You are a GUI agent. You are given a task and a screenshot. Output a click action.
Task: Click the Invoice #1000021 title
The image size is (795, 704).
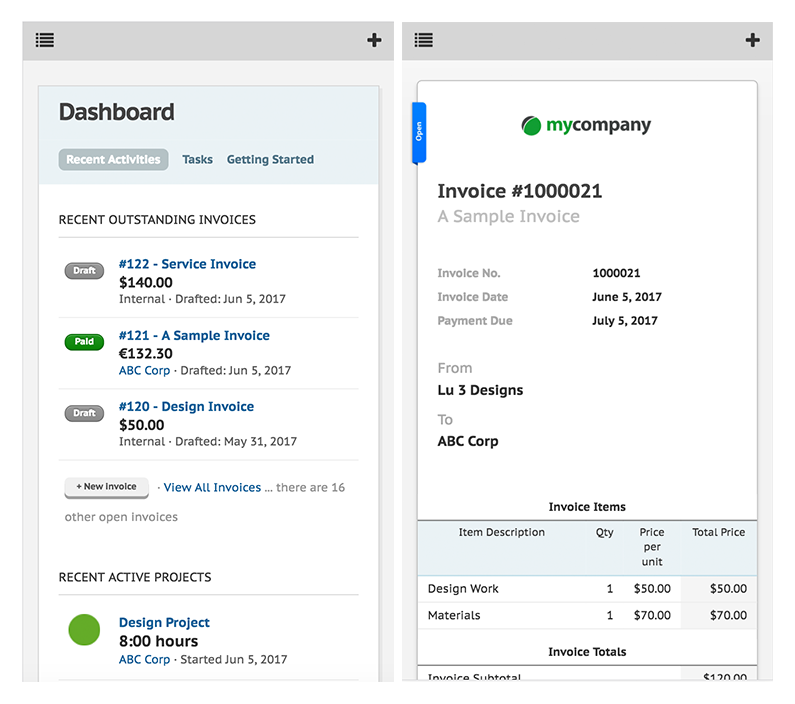(520, 191)
